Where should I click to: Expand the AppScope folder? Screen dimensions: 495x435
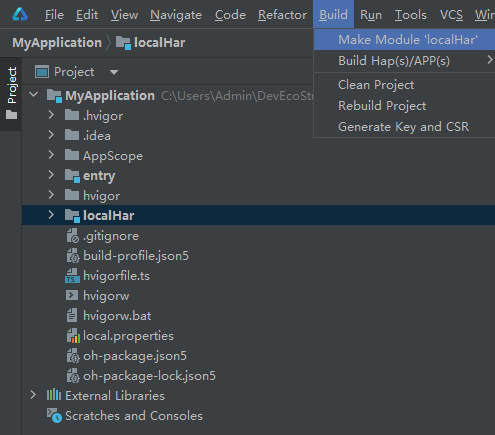point(51,155)
